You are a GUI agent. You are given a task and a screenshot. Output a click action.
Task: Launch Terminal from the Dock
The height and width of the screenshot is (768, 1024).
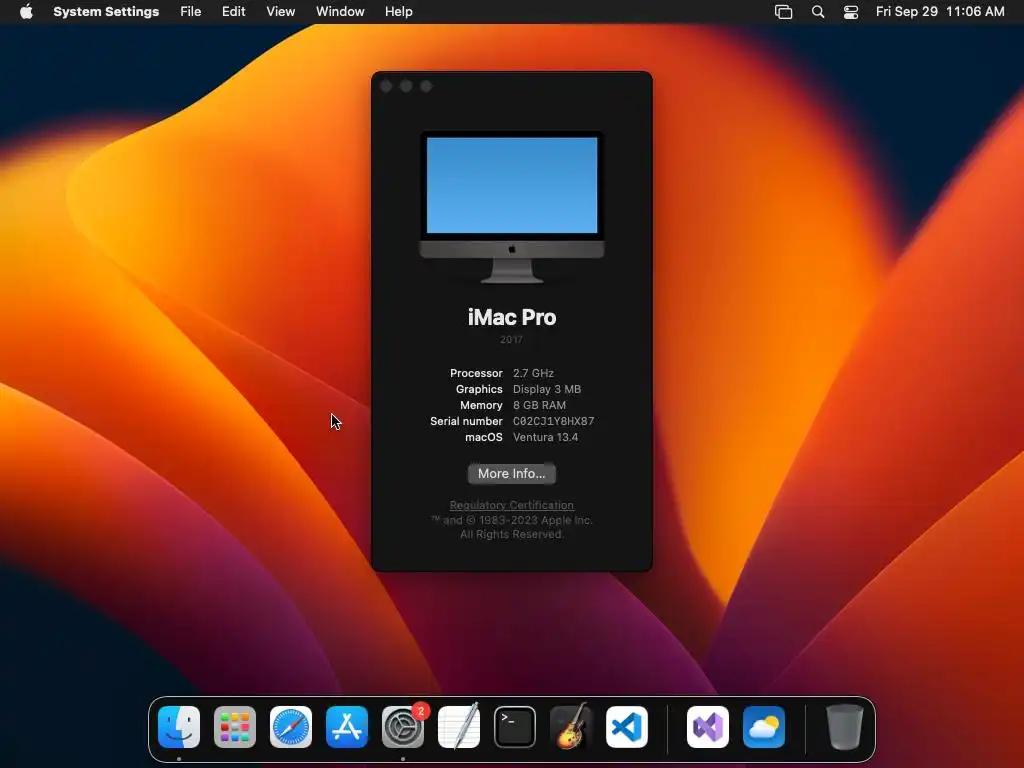[515, 727]
